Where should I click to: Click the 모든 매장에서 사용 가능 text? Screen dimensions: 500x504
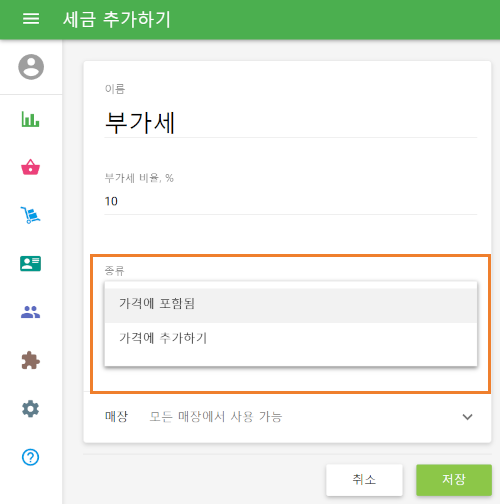[216, 417]
